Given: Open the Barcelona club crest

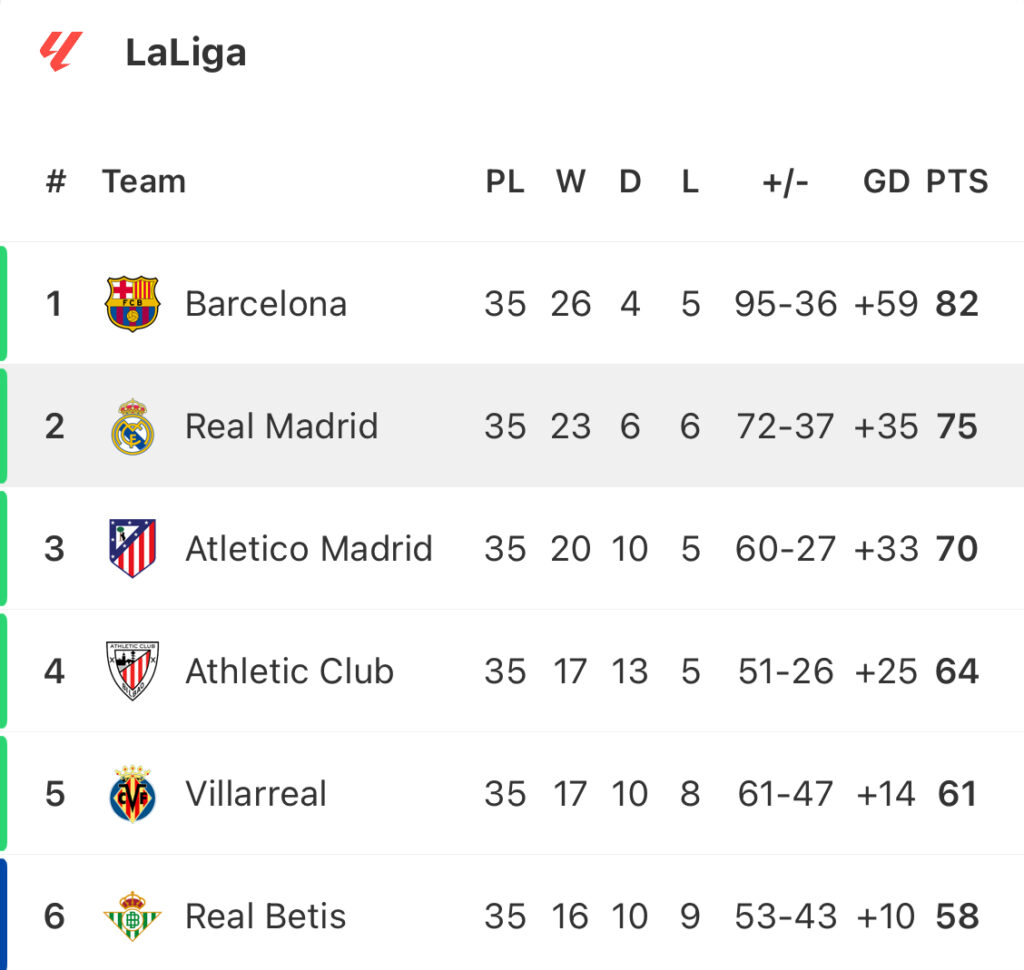Looking at the screenshot, I should pos(133,303).
